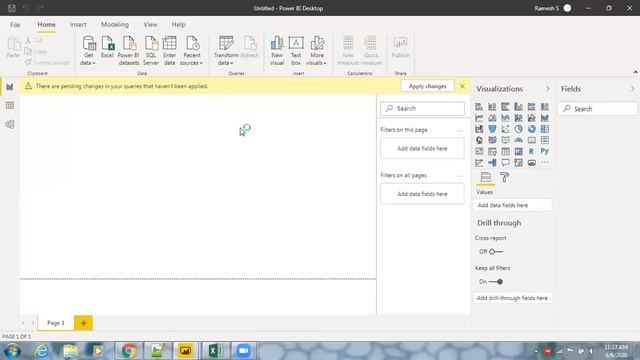Switch to Model view in sidebar
Screen dimensions: 640x360
pos(10,124)
